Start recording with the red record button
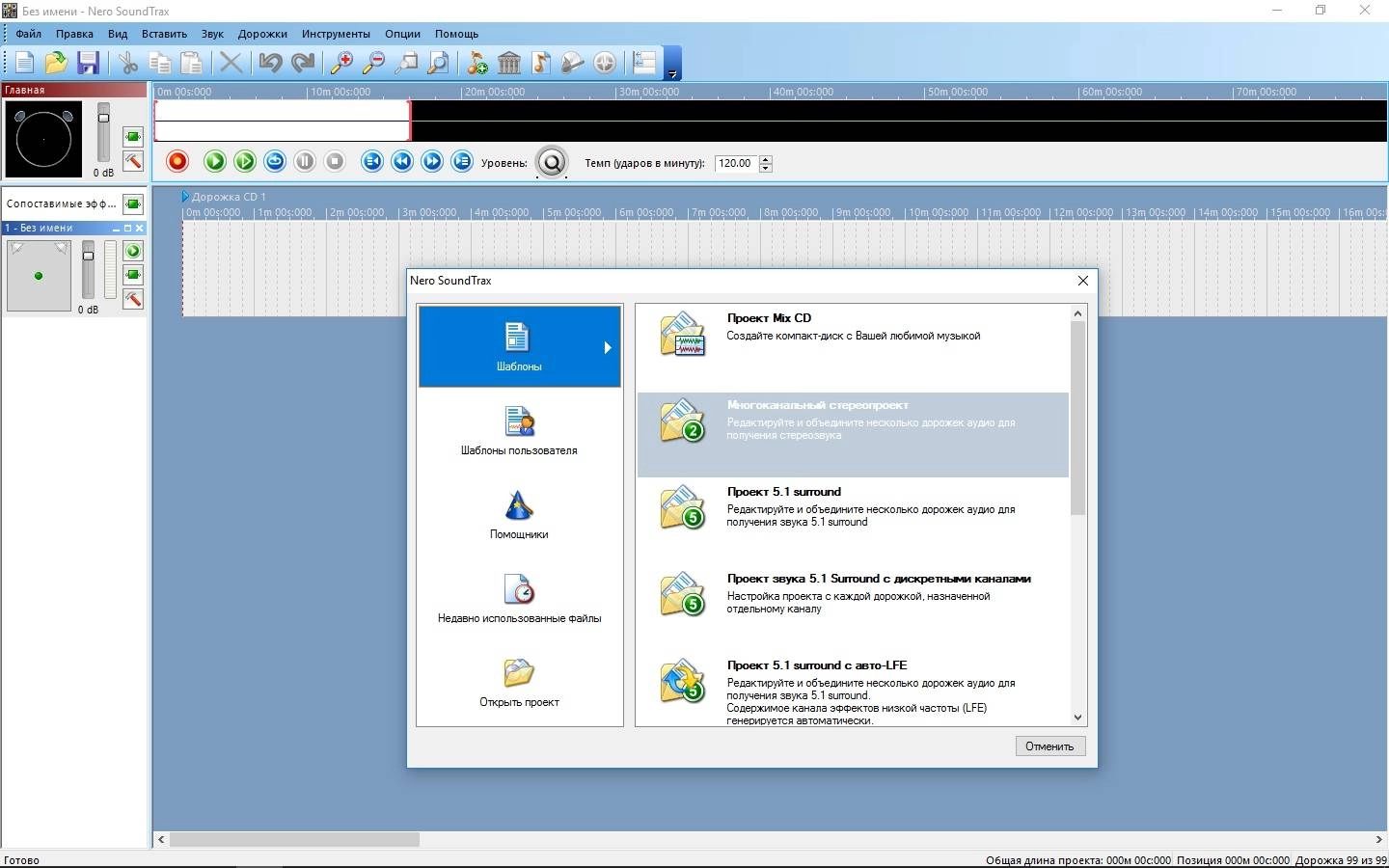This screenshot has width=1389, height=868. [x=177, y=161]
